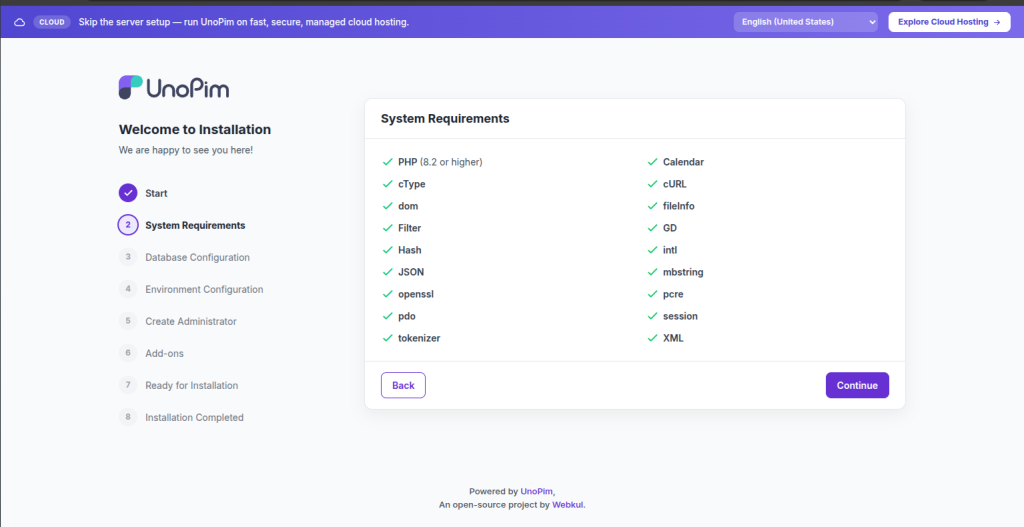Click green checkmark beside Hash

(387, 250)
